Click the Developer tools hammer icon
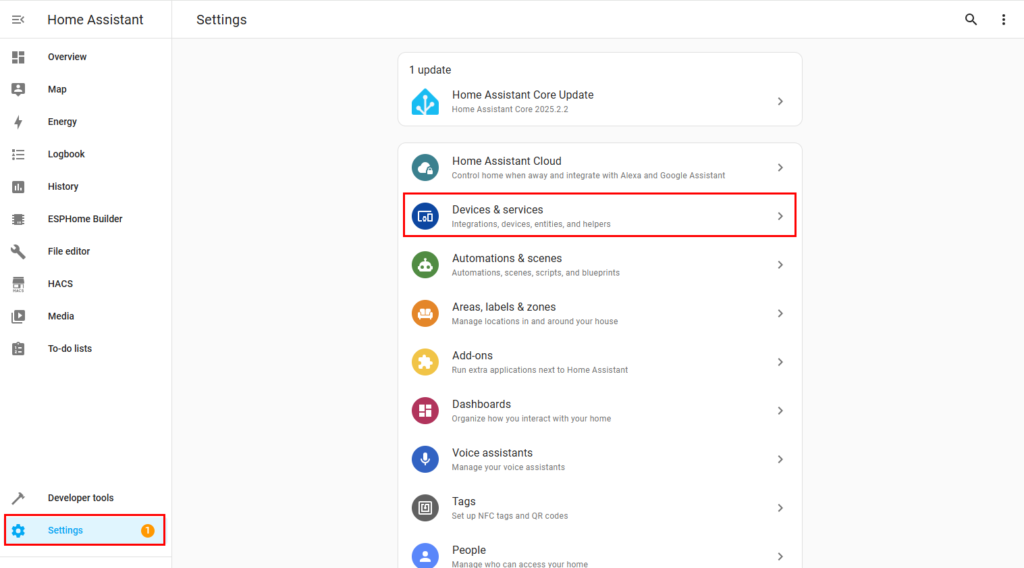1024x568 pixels. [x=18, y=497]
